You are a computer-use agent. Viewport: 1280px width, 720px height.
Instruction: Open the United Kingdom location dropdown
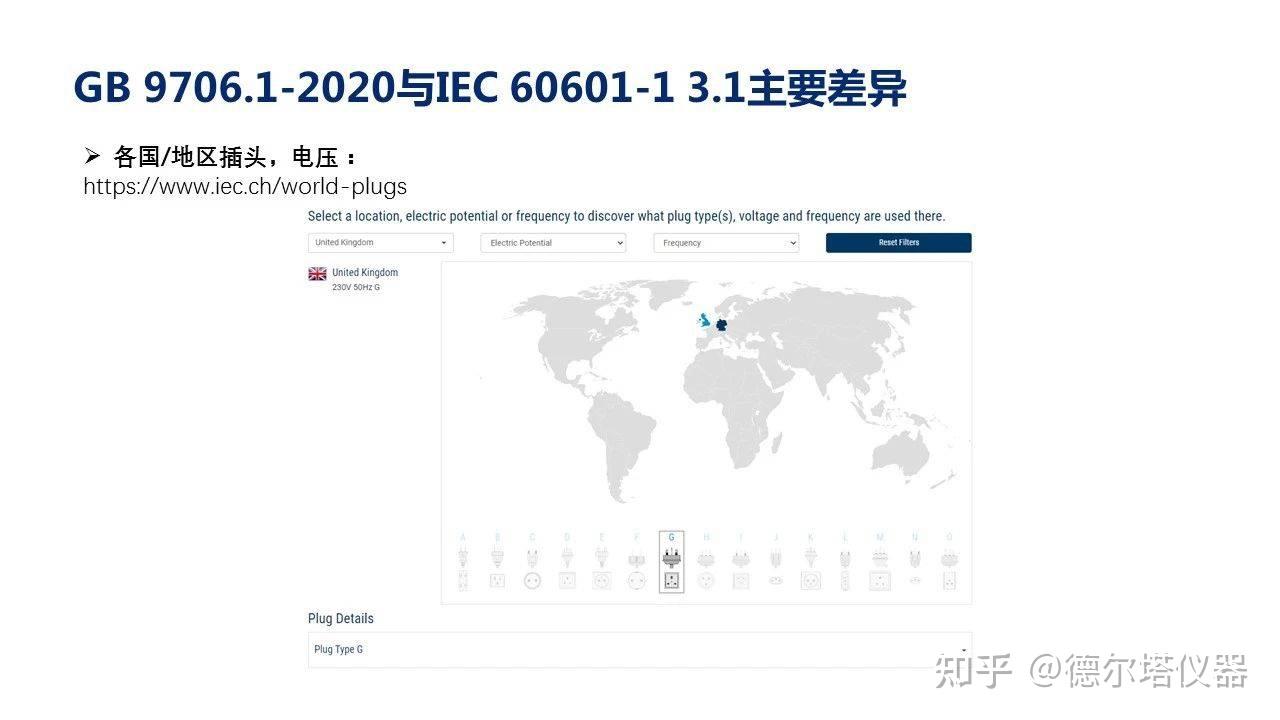click(380, 242)
